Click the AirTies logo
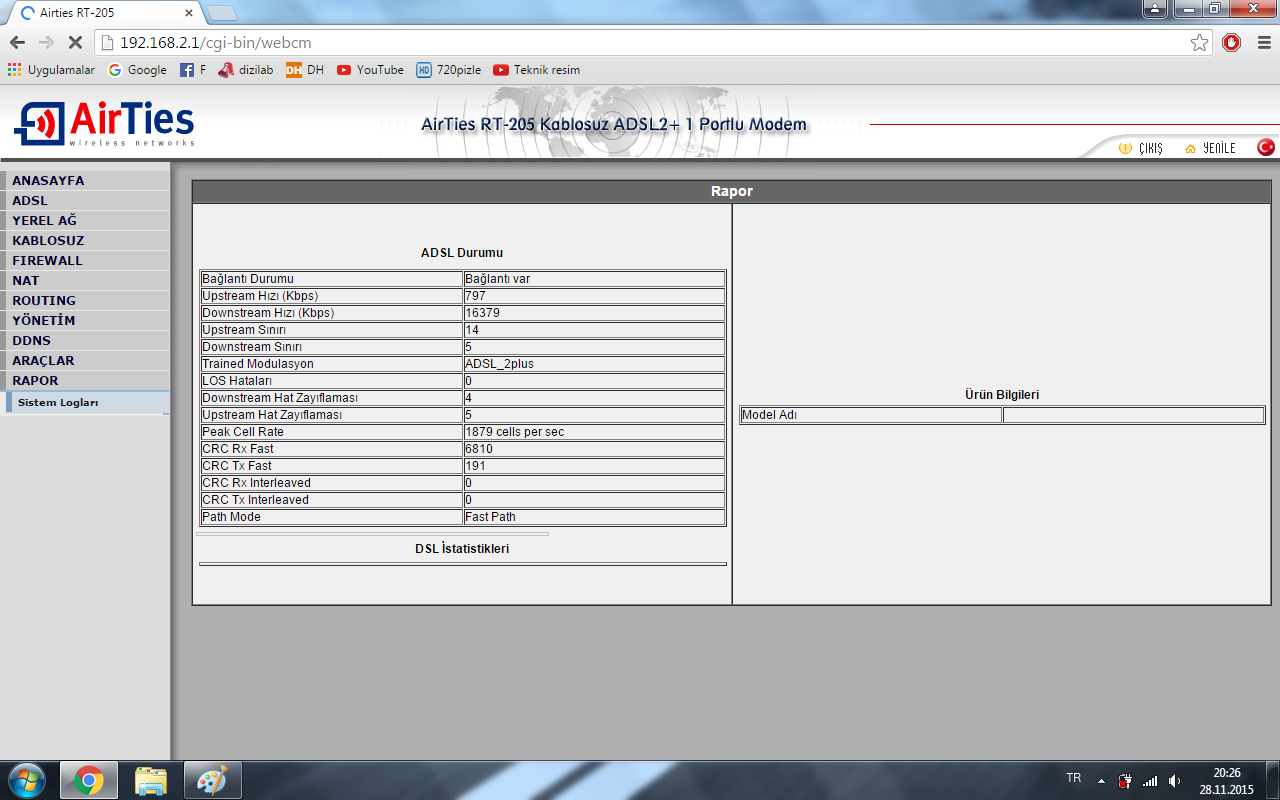 click(x=104, y=123)
